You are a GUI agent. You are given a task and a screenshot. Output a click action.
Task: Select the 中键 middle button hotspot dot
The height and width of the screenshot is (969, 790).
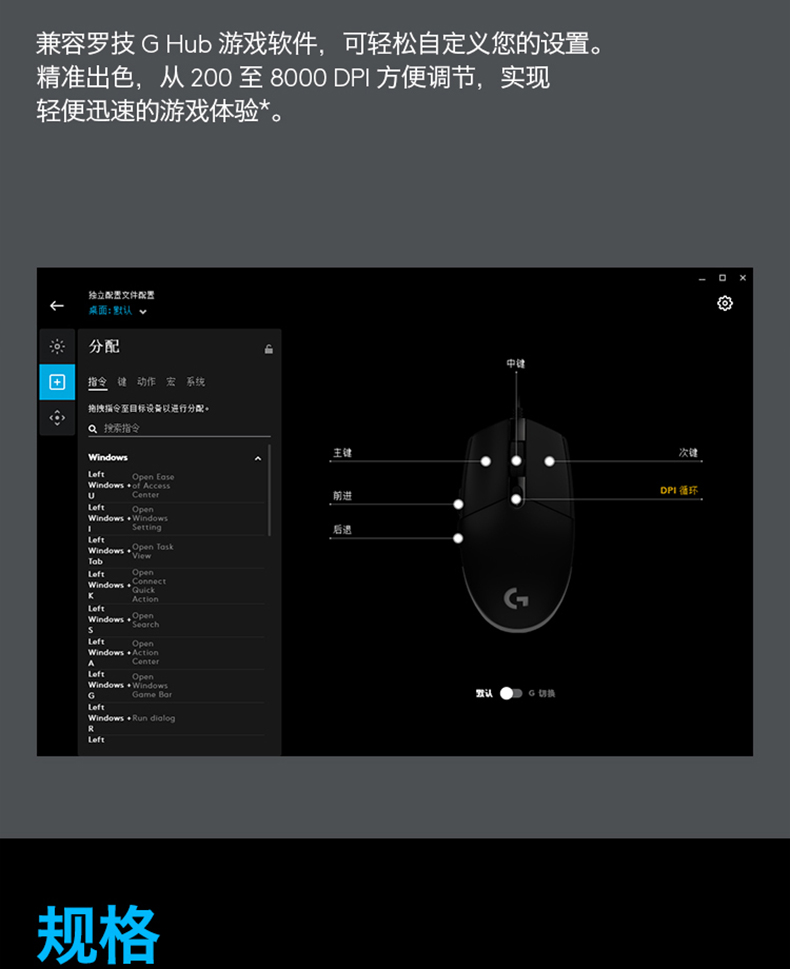516,460
